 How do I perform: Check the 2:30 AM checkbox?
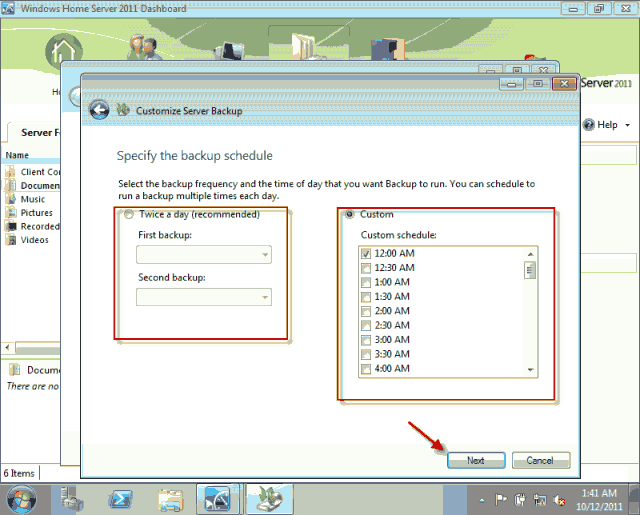coord(366,326)
